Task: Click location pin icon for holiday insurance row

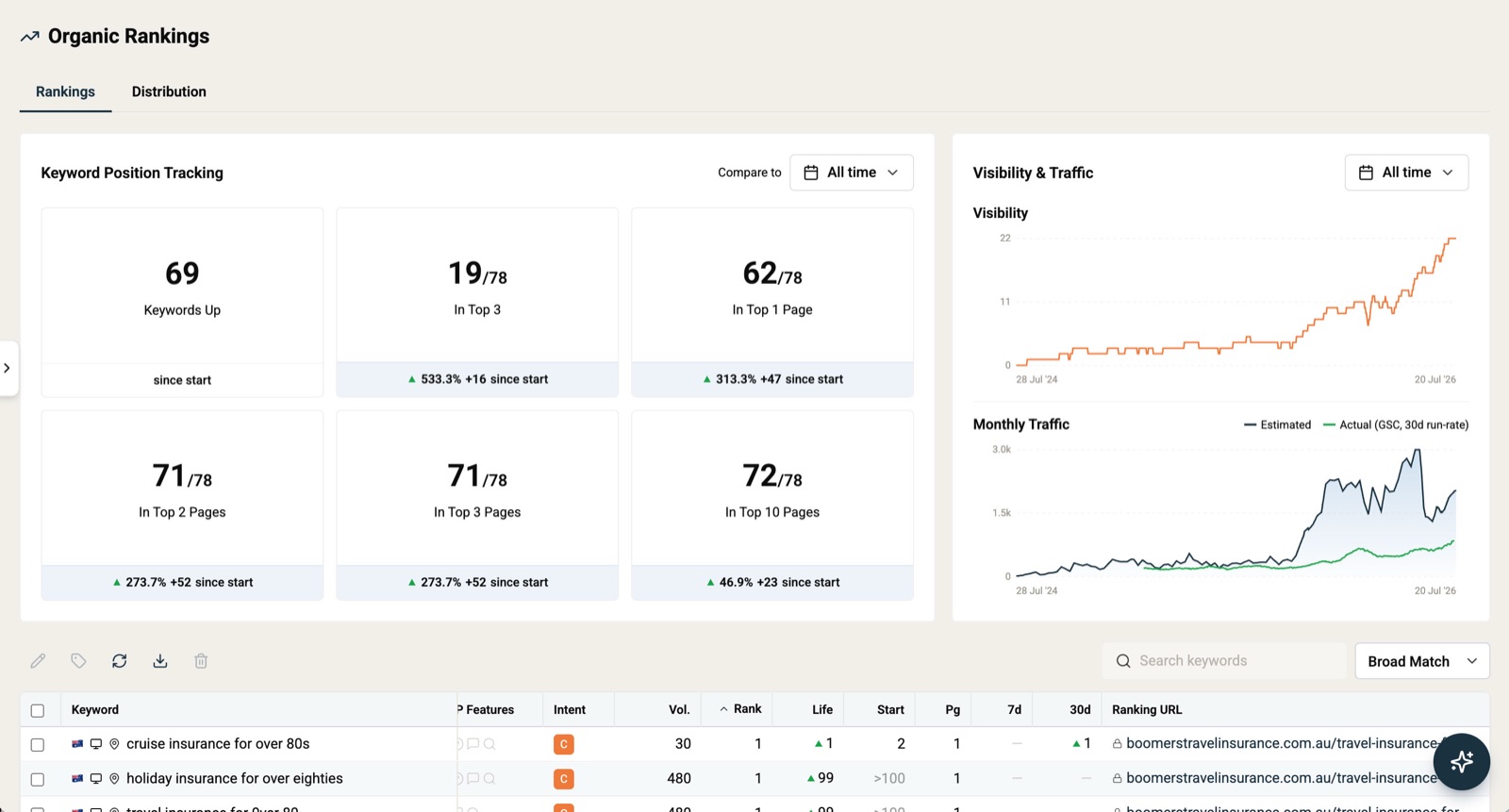Action: tap(114, 779)
